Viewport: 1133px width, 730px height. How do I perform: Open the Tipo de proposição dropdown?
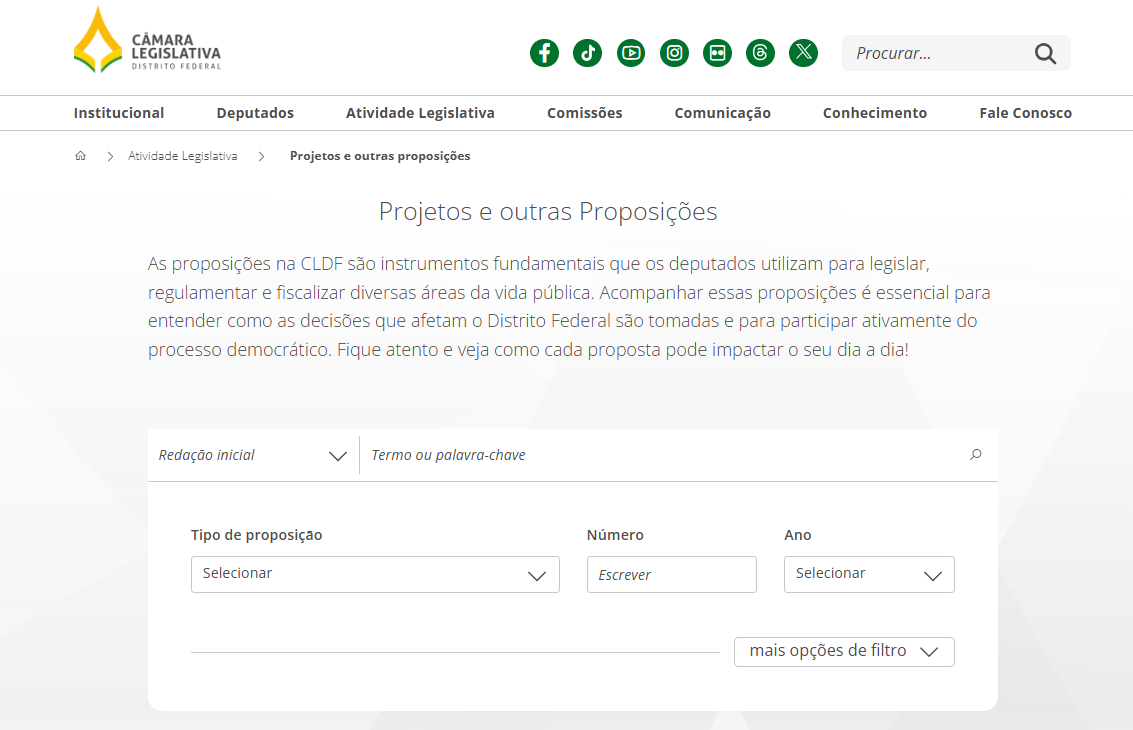pos(375,574)
